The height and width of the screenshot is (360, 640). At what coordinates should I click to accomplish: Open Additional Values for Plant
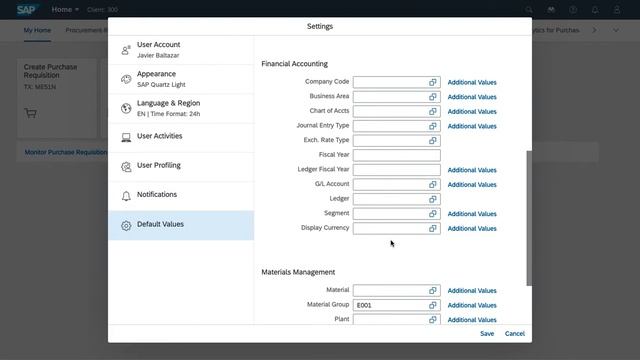pyautogui.click(x=472, y=320)
